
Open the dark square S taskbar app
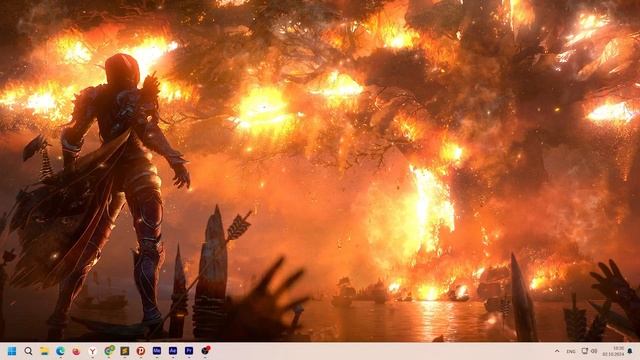(125, 351)
